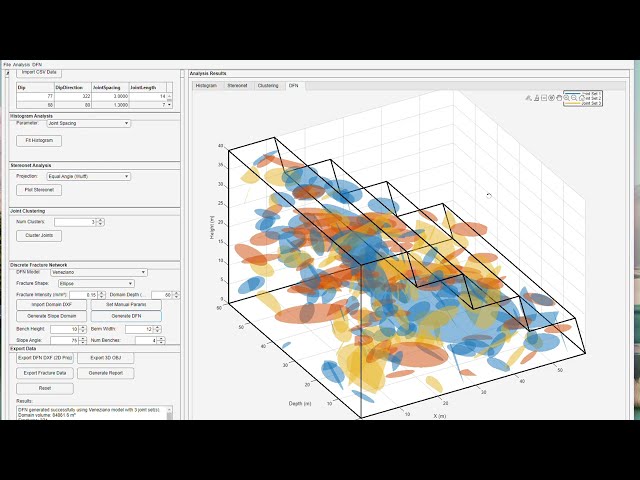640x480 pixels.
Task: Click the Generate Slope Domain button
Action: tap(51, 316)
